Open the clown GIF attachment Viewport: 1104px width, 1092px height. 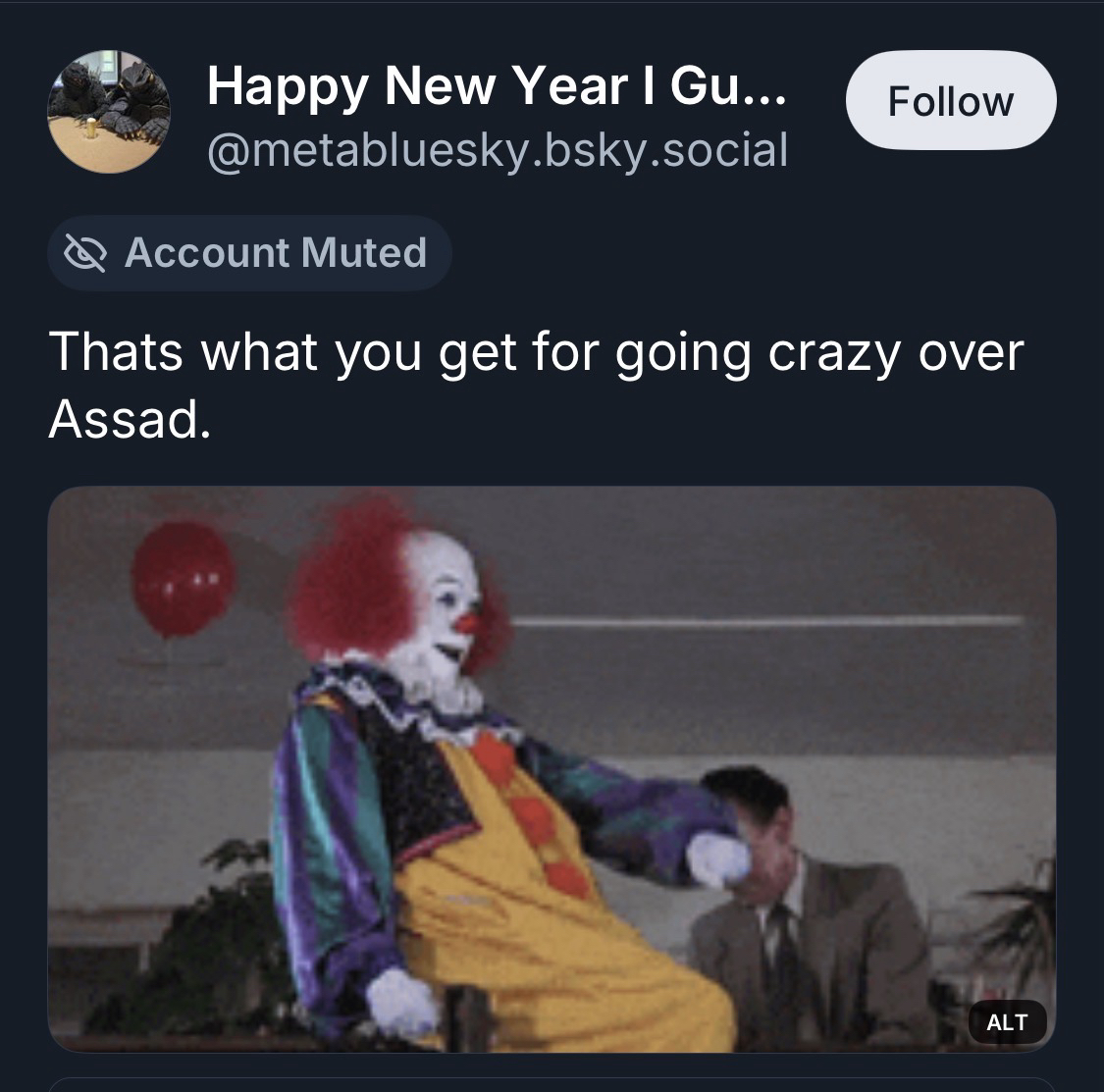coord(552,768)
